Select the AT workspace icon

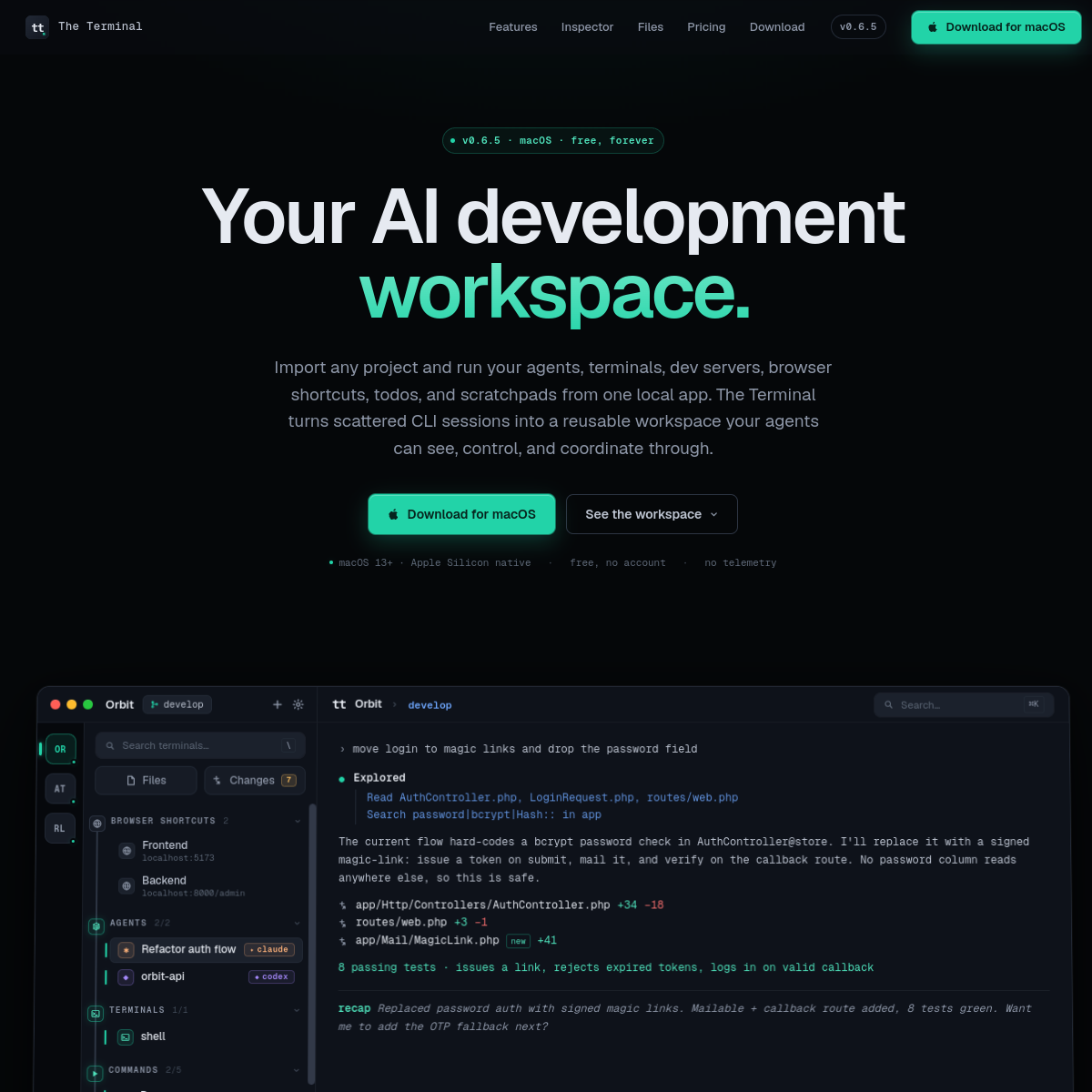[60, 789]
